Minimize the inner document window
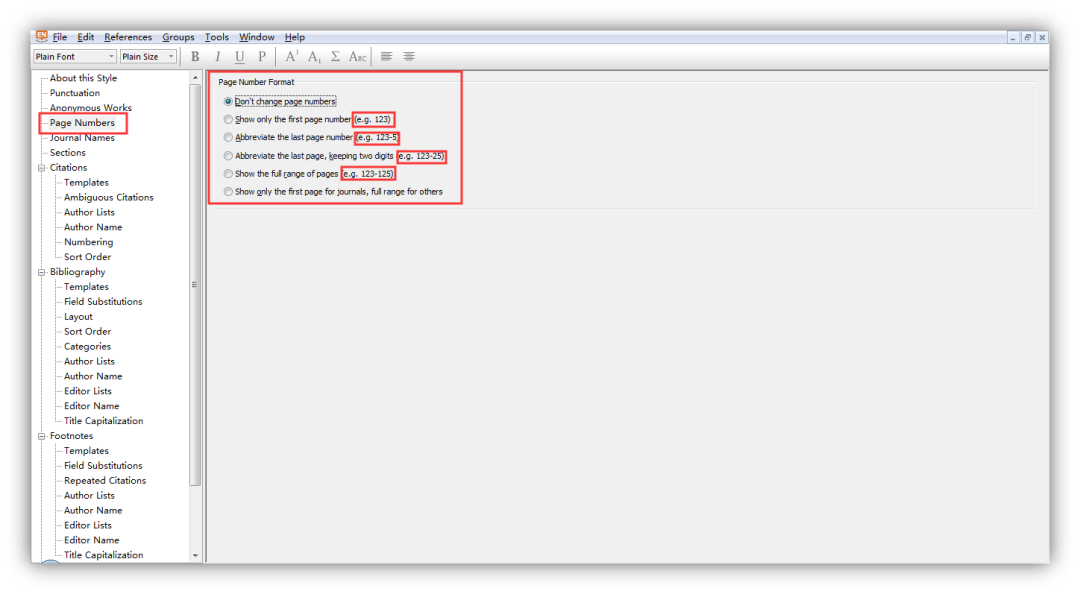The width and height of the screenshot is (1080, 594). (1012, 38)
